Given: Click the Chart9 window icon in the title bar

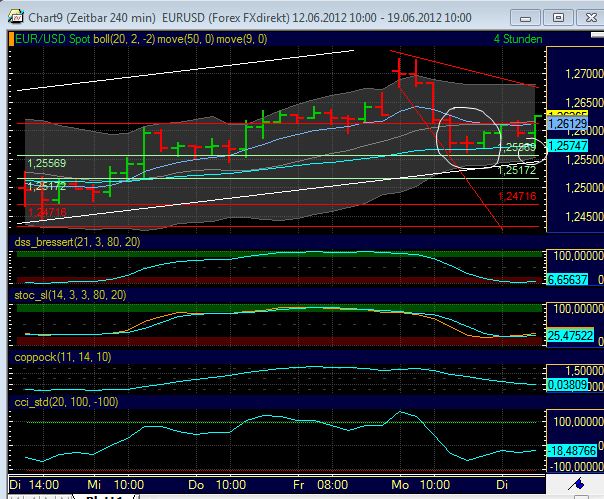Looking at the screenshot, I should [x=15, y=17].
